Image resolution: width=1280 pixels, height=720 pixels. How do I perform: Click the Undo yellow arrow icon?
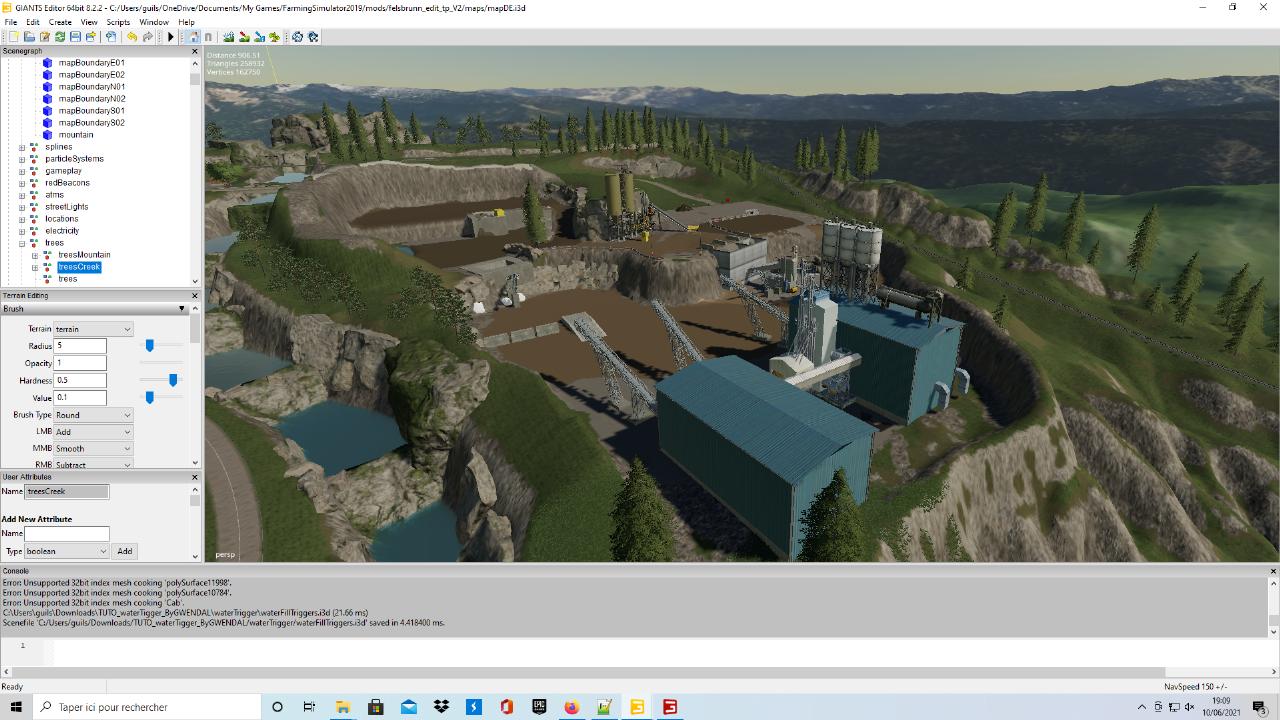point(132,37)
